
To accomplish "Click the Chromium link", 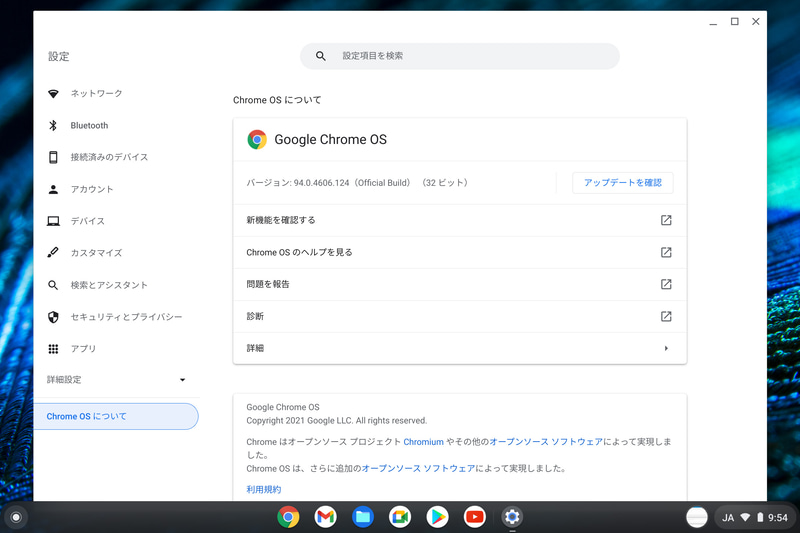I will pyautogui.click(x=423, y=442).
